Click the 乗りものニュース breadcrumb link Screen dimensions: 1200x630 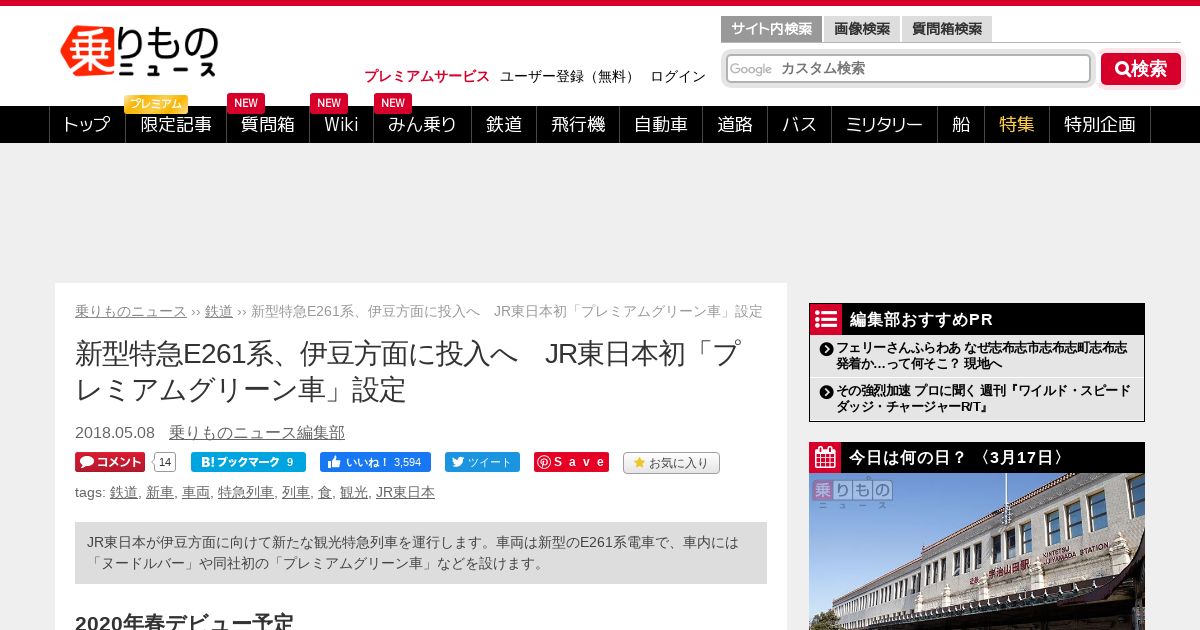click(x=131, y=311)
